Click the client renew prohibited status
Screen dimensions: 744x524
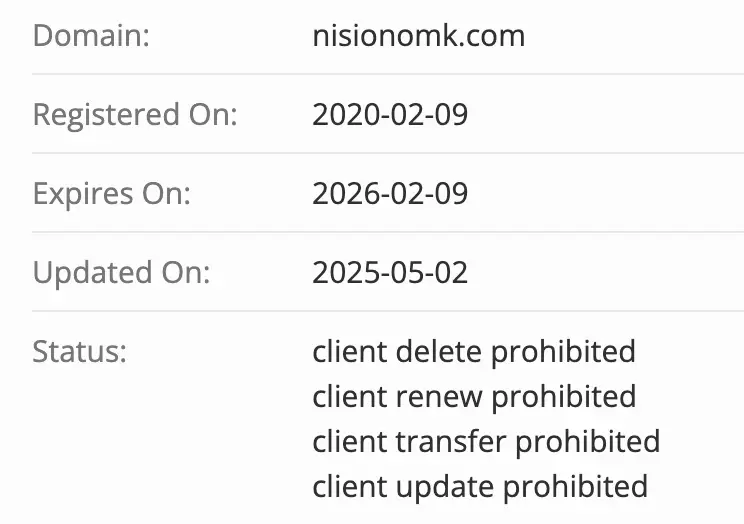tap(474, 396)
